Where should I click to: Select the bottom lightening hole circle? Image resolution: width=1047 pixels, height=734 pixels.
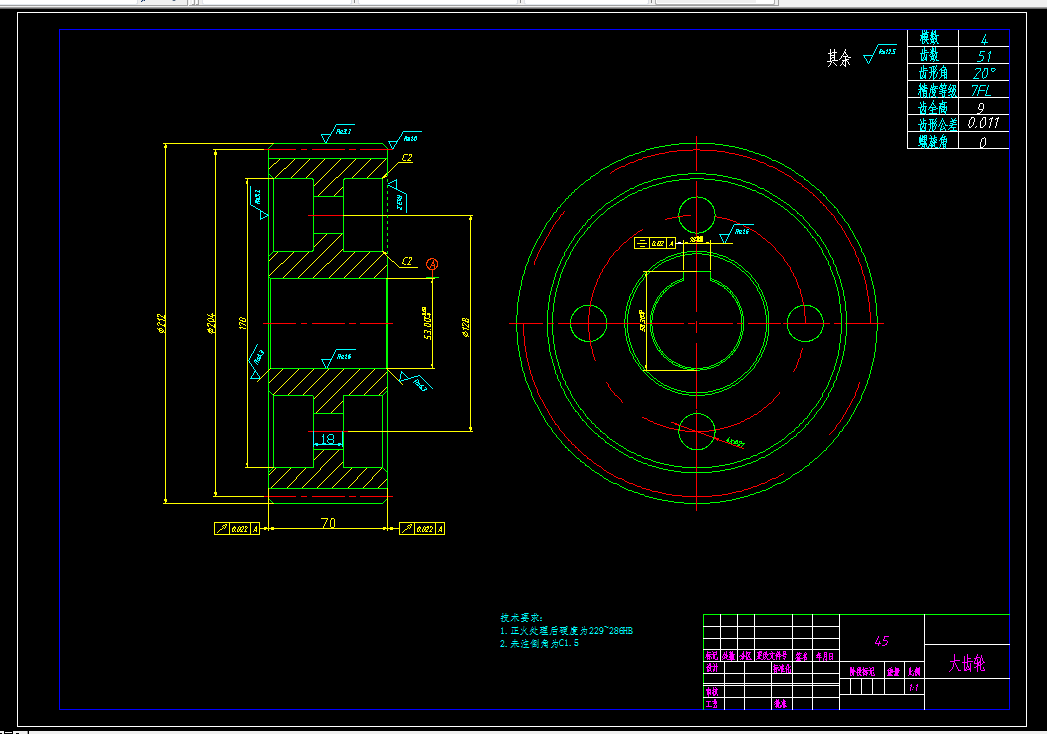tap(696, 431)
